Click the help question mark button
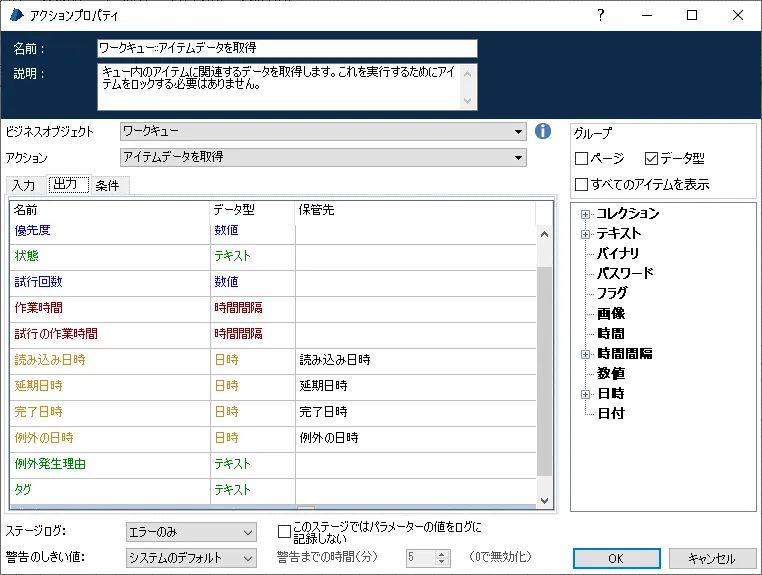This screenshot has height=575, width=762. (x=600, y=15)
